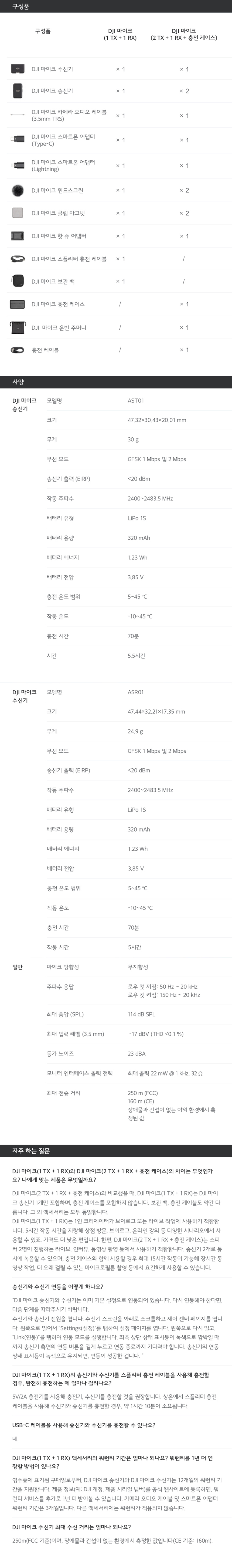Image resolution: width=232 pixels, height=1568 pixels.
Task: Click the 클립 마그넷 clip magnet icon
Action: pyautogui.click(x=17, y=213)
